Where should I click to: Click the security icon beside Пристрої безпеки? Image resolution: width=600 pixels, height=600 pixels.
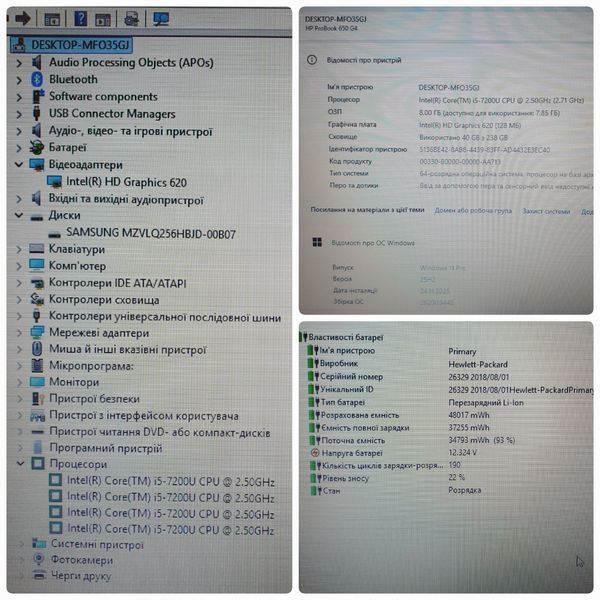tap(38, 399)
